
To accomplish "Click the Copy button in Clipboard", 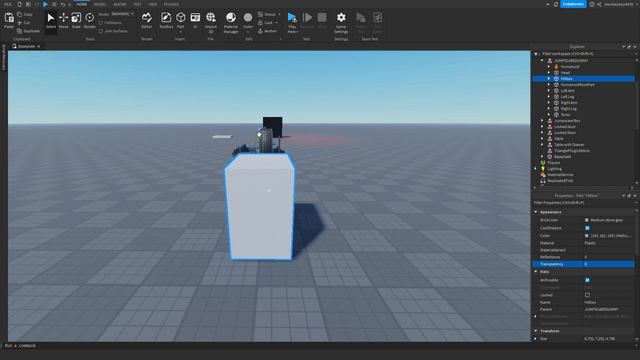I will pos(25,14).
